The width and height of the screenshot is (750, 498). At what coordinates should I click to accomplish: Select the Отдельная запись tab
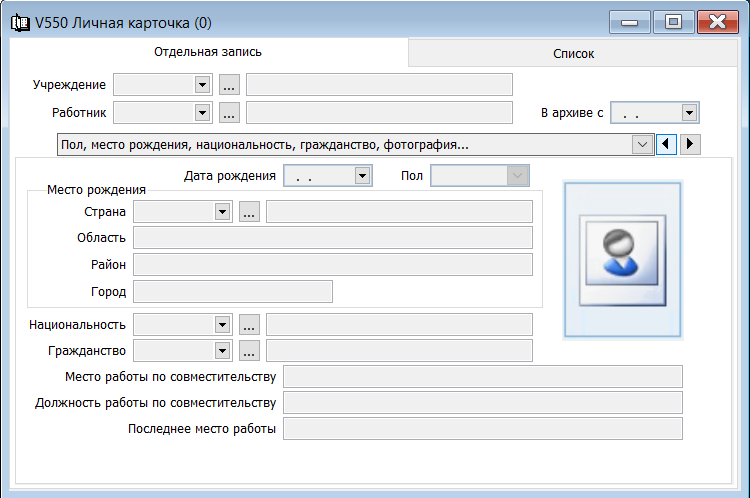pos(208,52)
